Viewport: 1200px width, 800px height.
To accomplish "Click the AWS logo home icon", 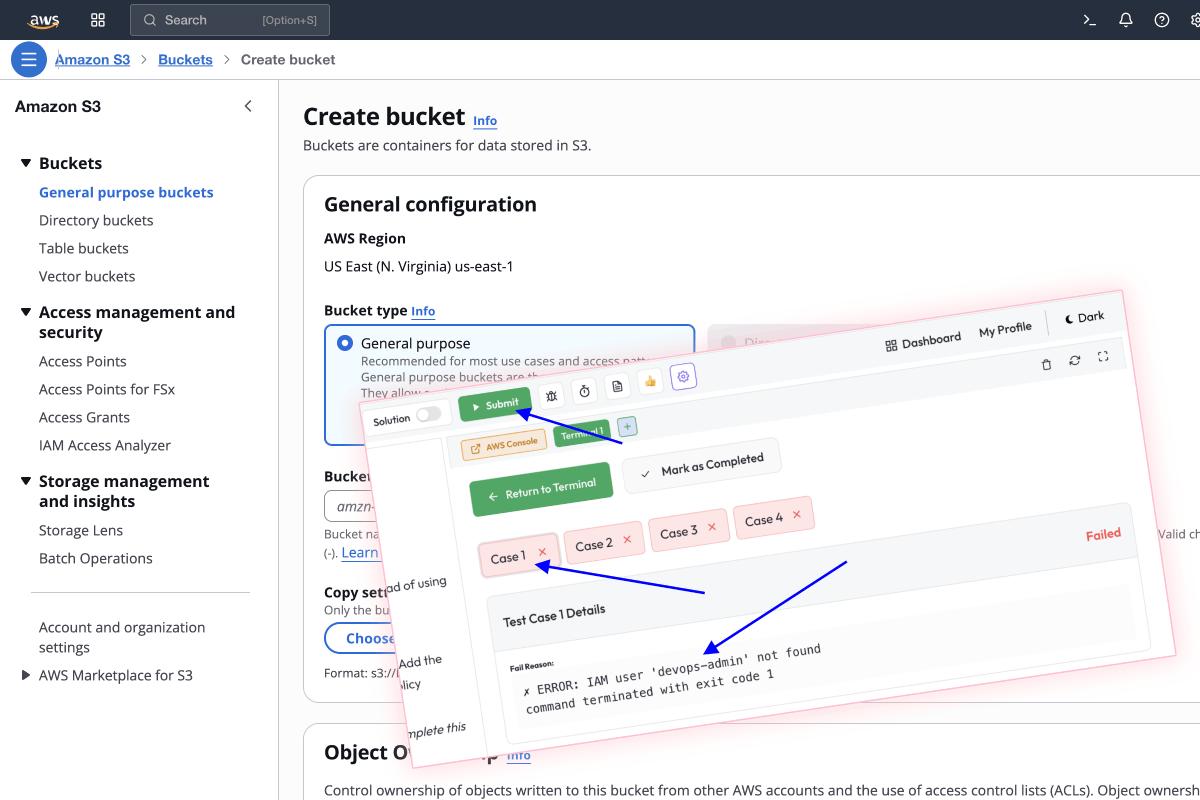I will (x=44, y=20).
